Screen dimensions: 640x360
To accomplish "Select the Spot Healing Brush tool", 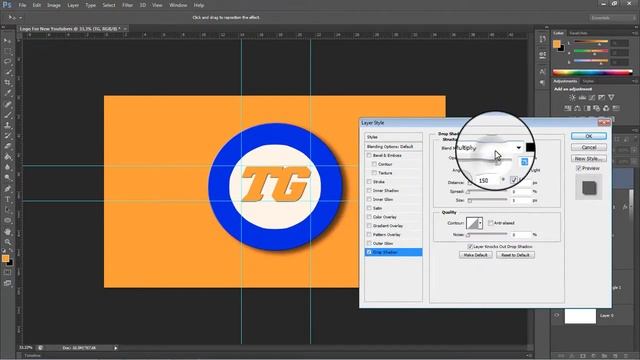I will point(7,104).
